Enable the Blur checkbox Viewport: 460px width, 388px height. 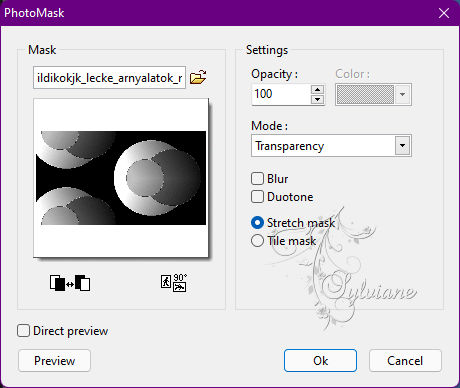[x=257, y=178]
